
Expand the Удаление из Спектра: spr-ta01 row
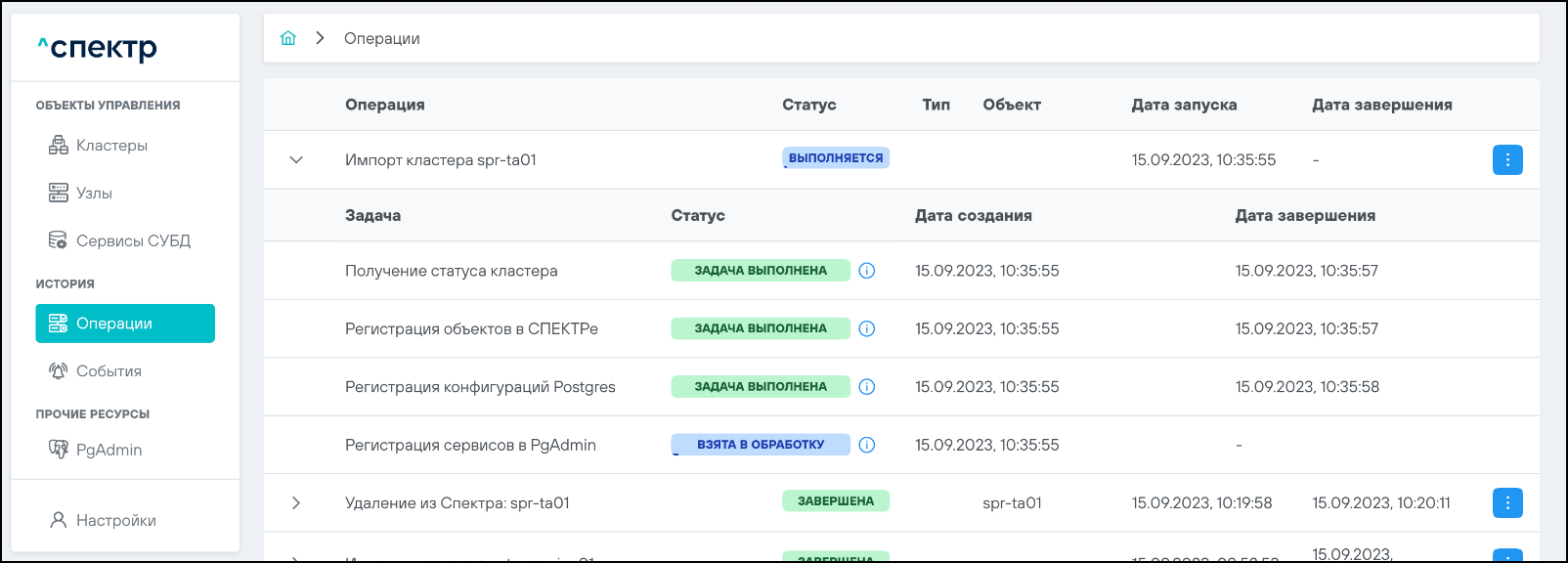click(296, 502)
